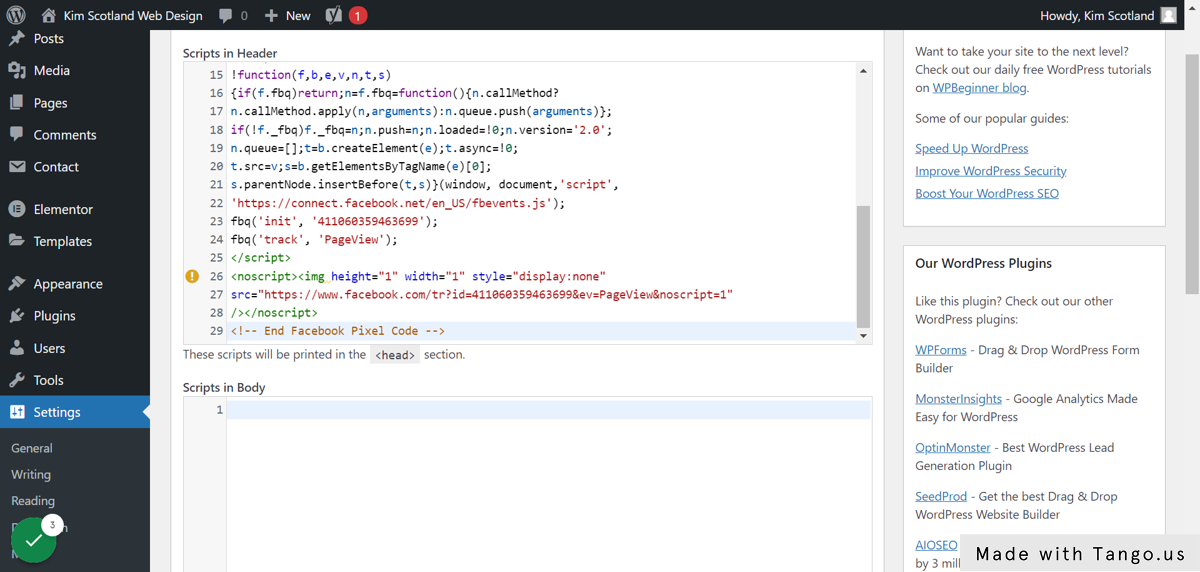Click the Pages icon in sidebar
Screen dimensions: 1200x572
[17, 103]
